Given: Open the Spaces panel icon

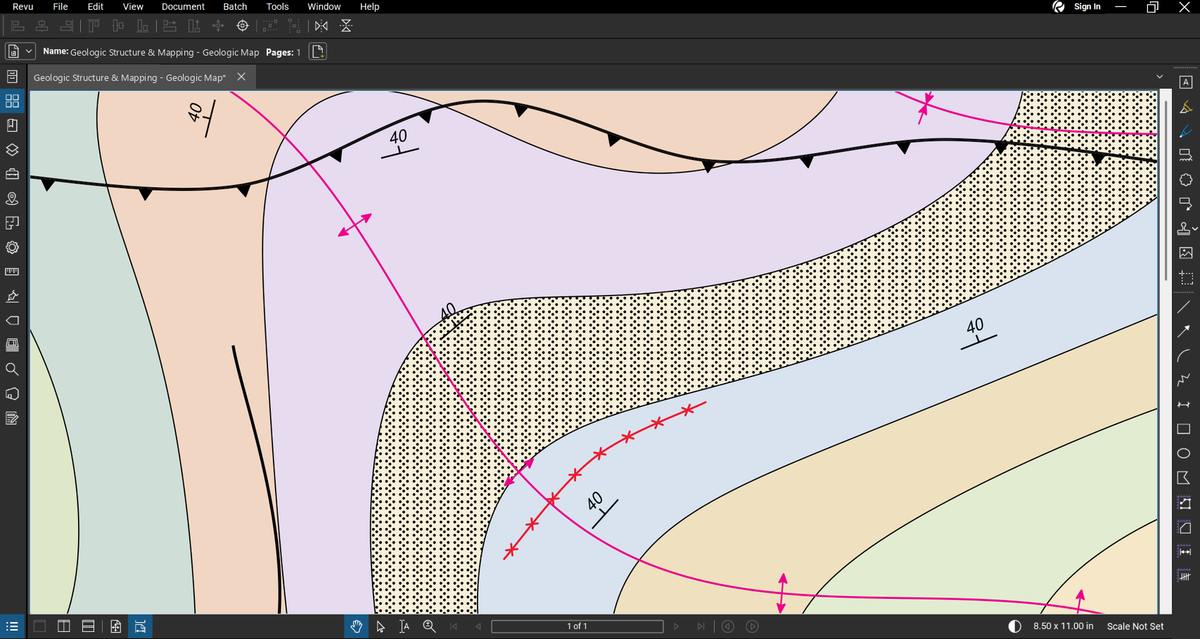Looking at the screenshot, I should tap(12, 222).
